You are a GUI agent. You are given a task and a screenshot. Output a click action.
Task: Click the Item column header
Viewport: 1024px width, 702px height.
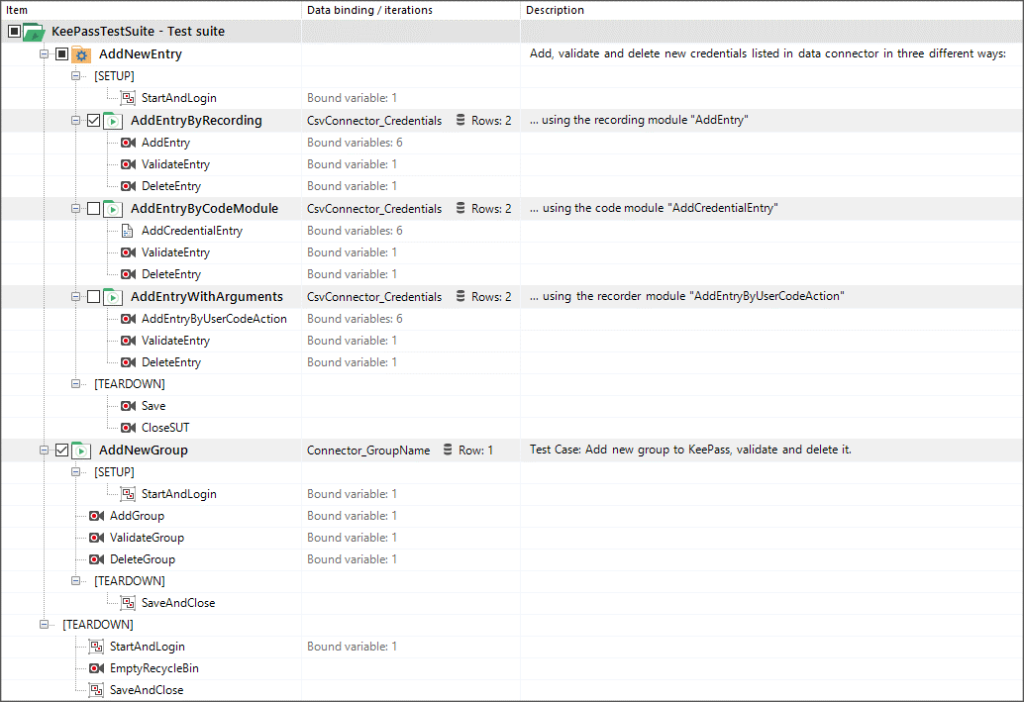pos(151,10)
